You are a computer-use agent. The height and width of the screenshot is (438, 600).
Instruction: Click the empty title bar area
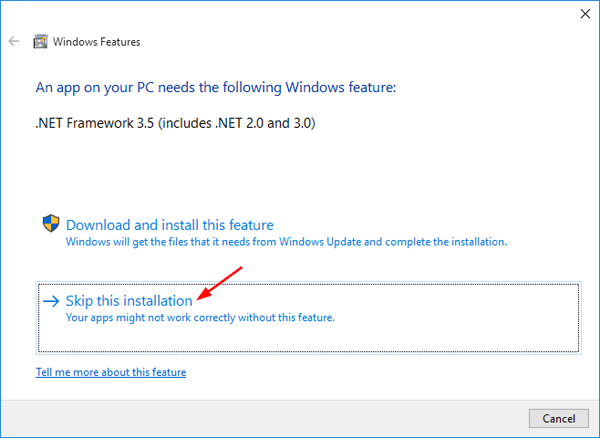click(x=350, y=42)
